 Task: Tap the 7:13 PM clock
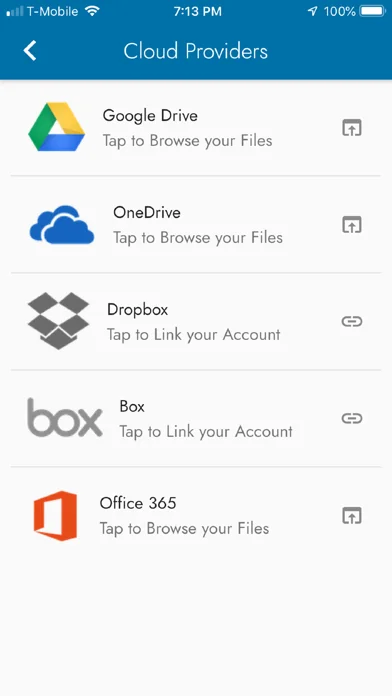tap(198, 12)
